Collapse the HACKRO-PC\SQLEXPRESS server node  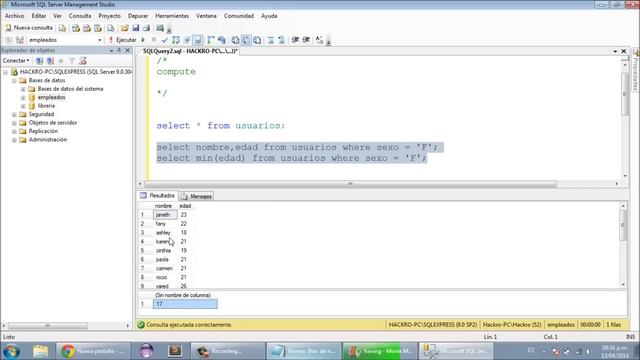coord(5,72)
